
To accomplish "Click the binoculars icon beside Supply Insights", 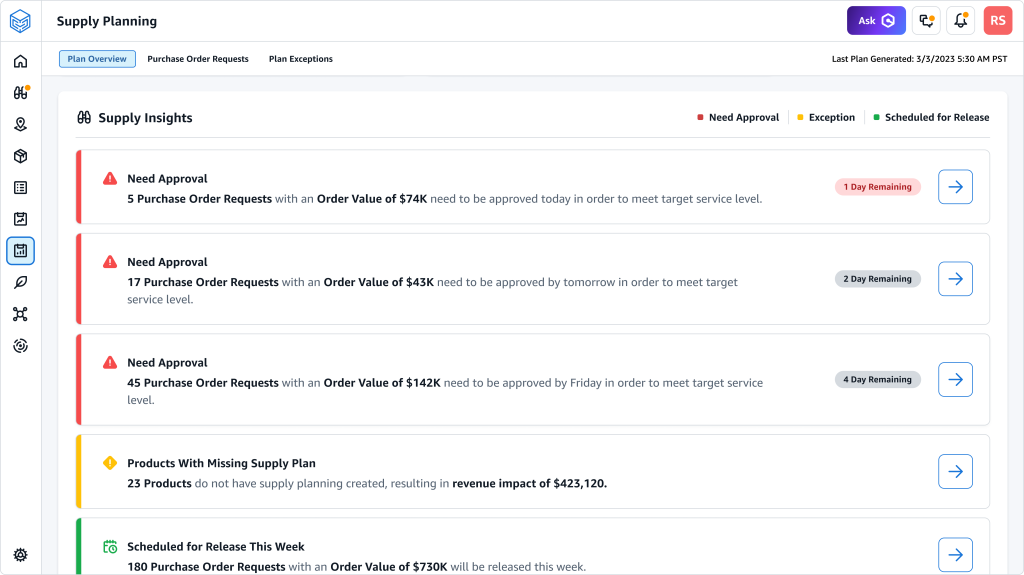I will 84,118.
